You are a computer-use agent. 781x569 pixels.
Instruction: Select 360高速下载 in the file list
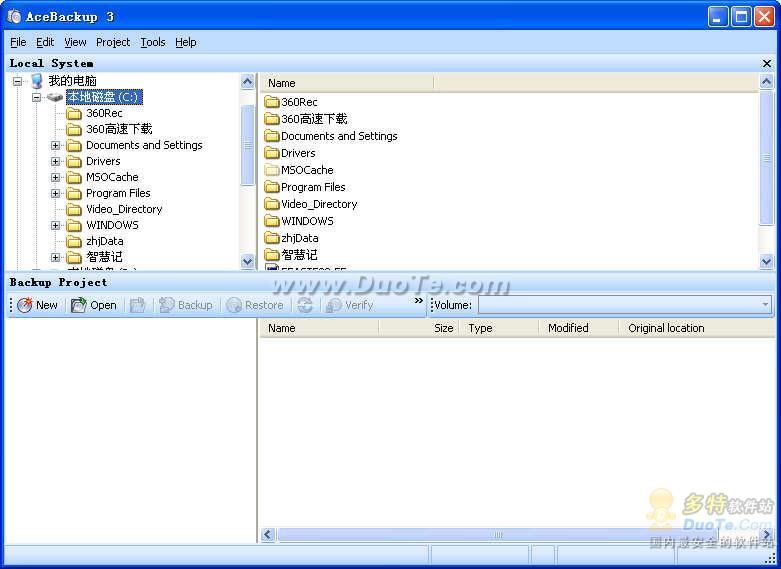pos(306,119)
